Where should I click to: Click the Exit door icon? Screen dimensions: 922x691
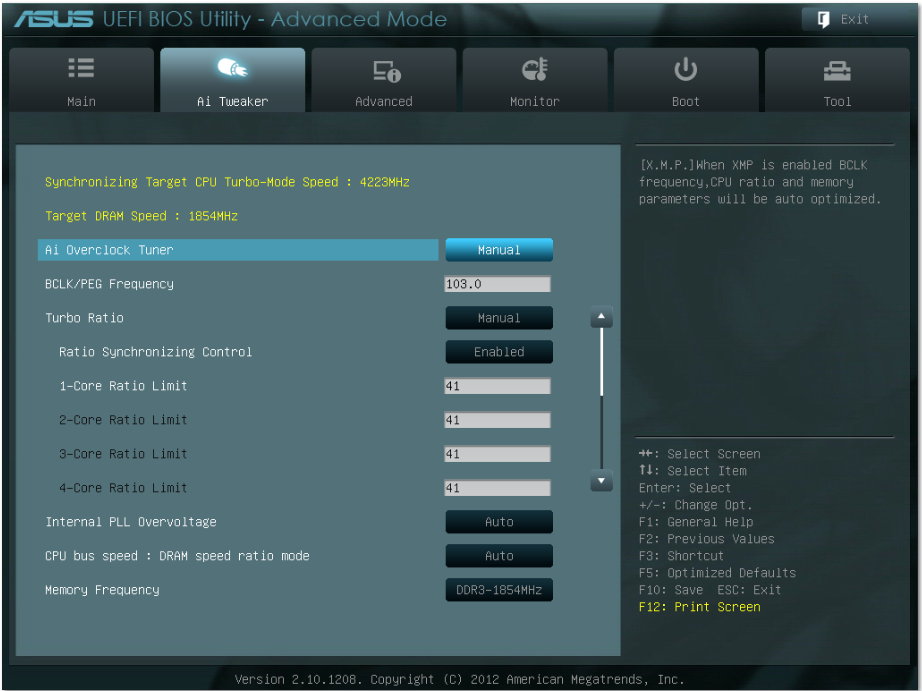click(x=823, y=19)
